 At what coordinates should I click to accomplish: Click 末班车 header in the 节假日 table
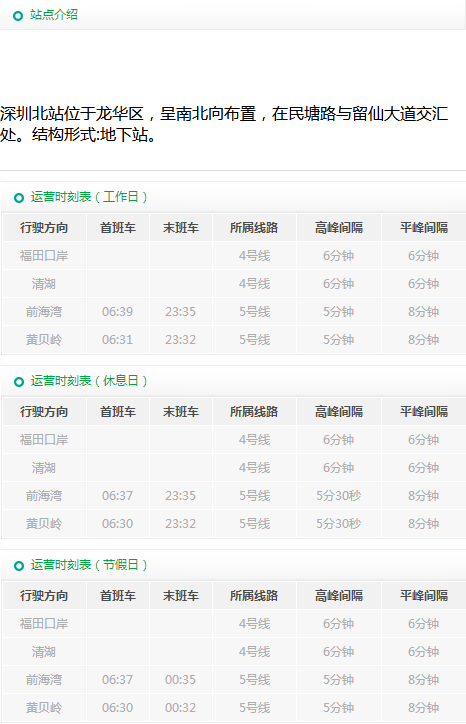(x=181, y=596)
